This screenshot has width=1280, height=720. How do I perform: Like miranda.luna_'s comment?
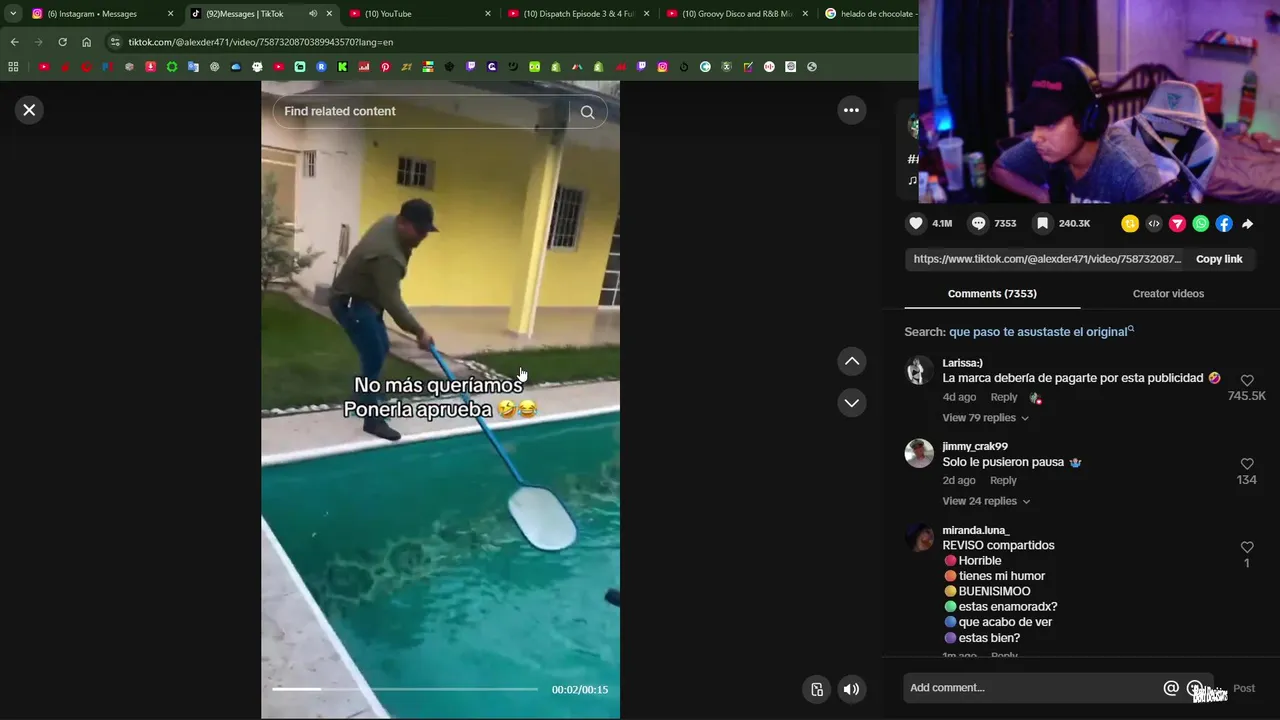pyautogui.click(x=1247, y=547)
